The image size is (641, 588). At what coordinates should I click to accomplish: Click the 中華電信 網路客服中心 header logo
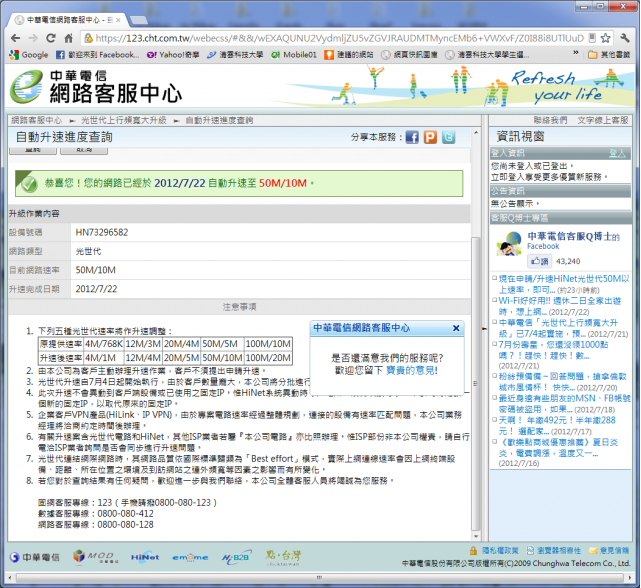pyautogui.click(x=96, y=86)
